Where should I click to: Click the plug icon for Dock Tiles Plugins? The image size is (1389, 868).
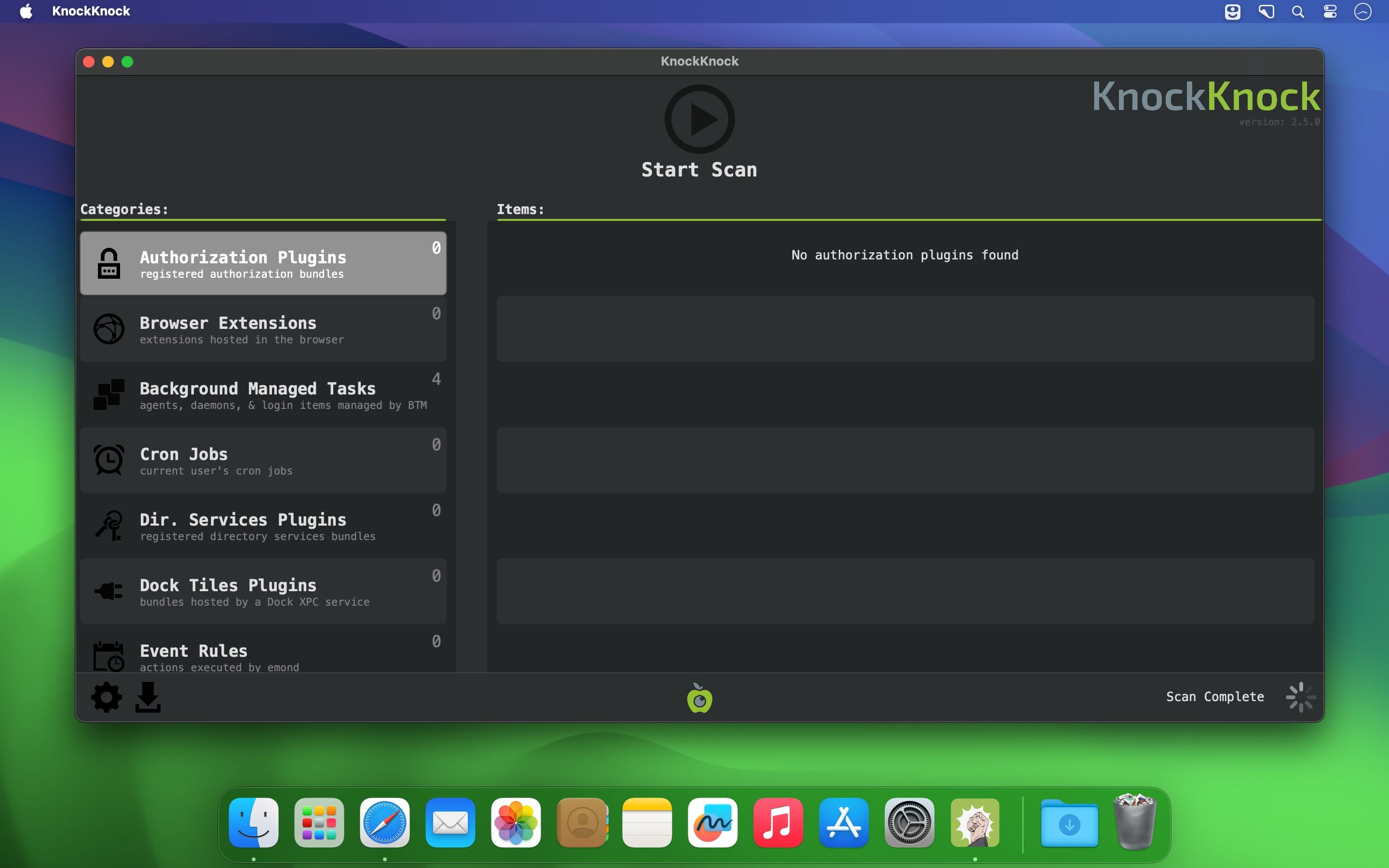tap(109, 591)
